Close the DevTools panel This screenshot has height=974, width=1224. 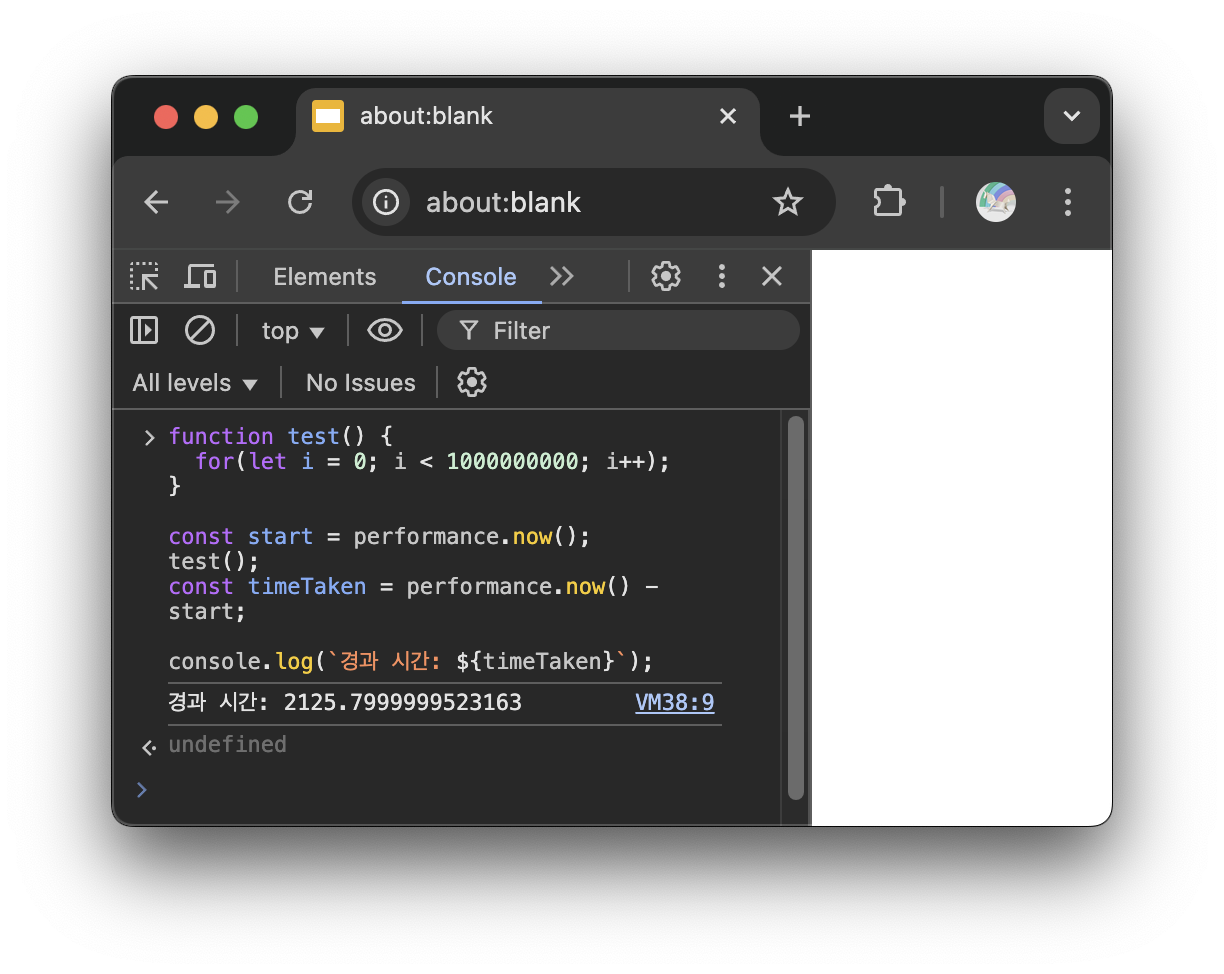(772, 277)
